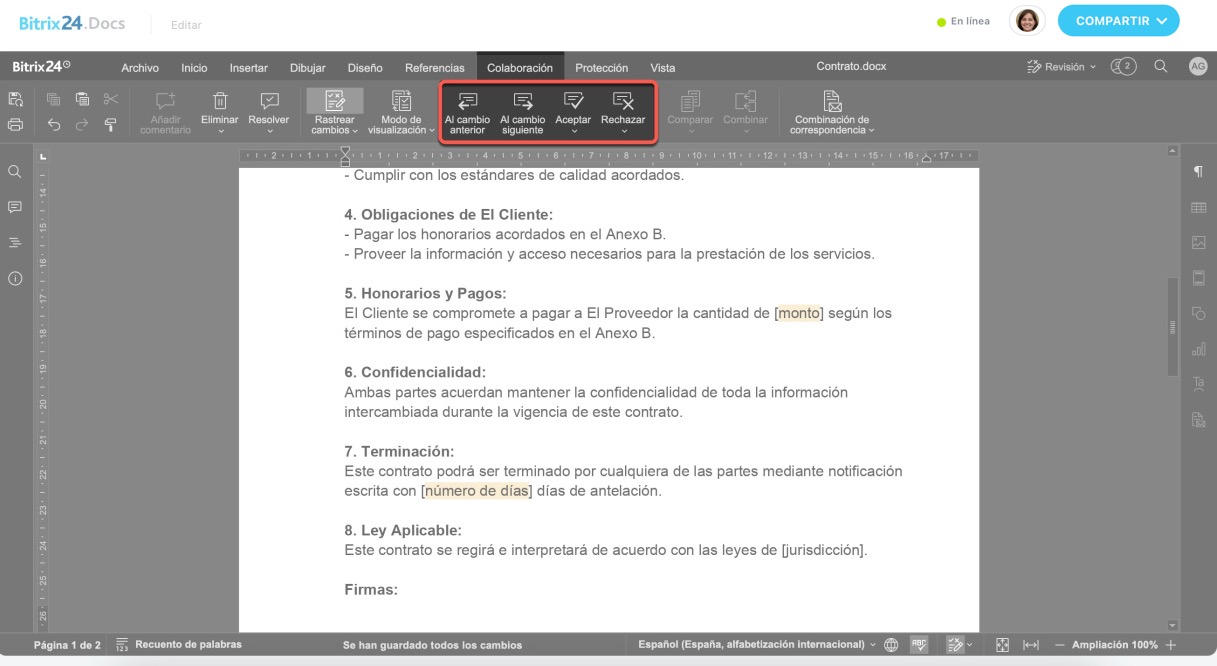The height and width of the screenshot is (666, 1217).
Task: Open the Revisión mode dropdown
Action: (x=1062, y=67)
